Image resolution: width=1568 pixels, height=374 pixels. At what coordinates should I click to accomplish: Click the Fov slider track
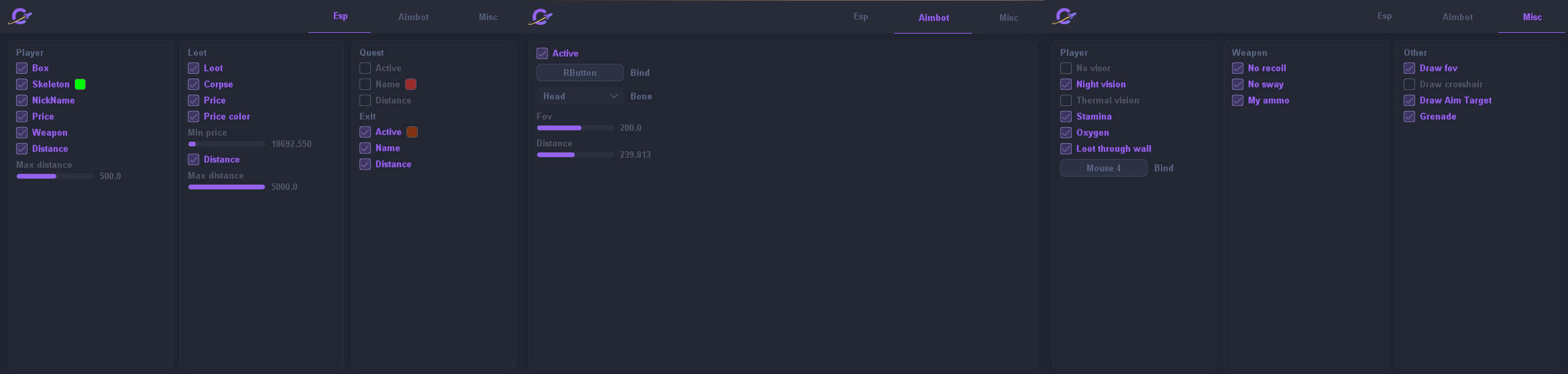(575, 128)
